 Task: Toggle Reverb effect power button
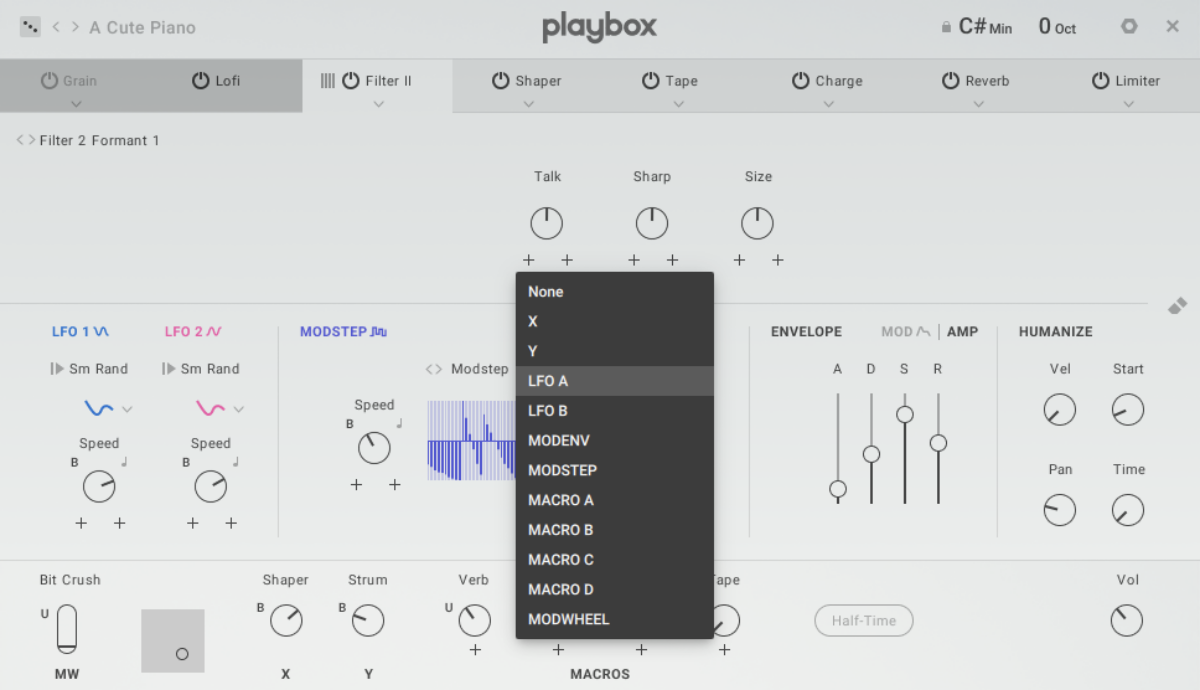click(951, 81)
